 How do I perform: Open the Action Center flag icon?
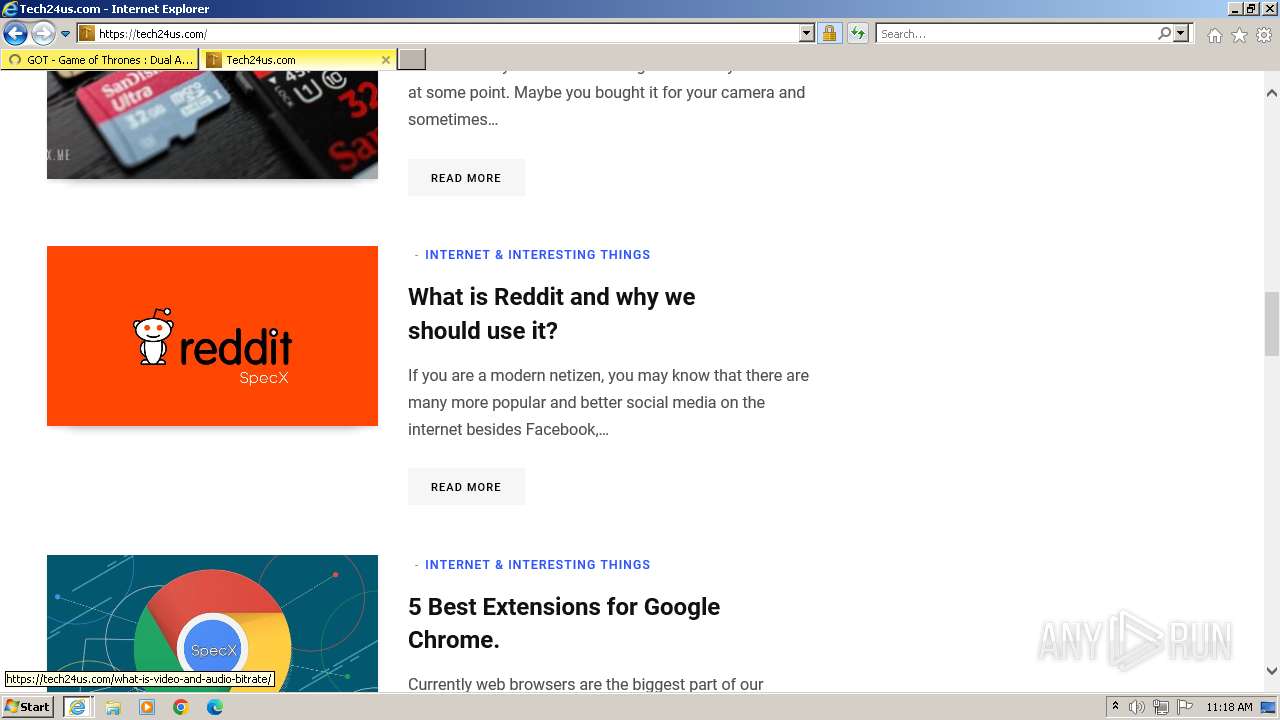[x=1185, y=707]
